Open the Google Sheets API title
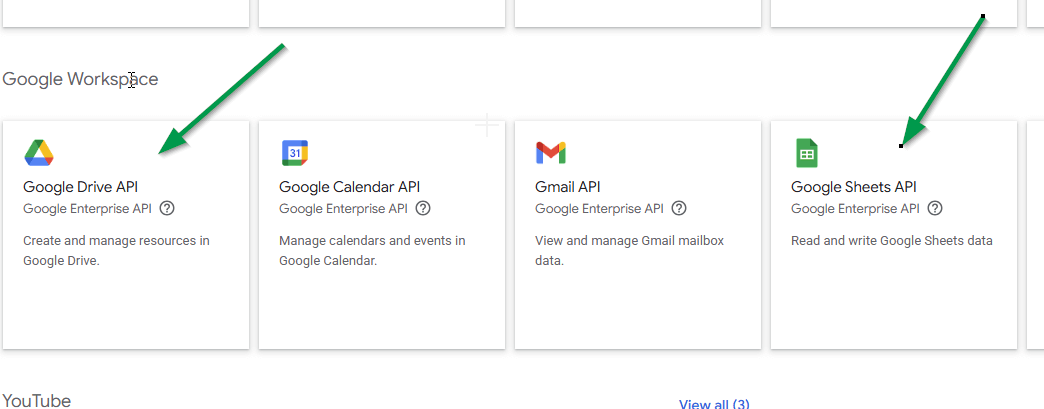 pos(854,187)
